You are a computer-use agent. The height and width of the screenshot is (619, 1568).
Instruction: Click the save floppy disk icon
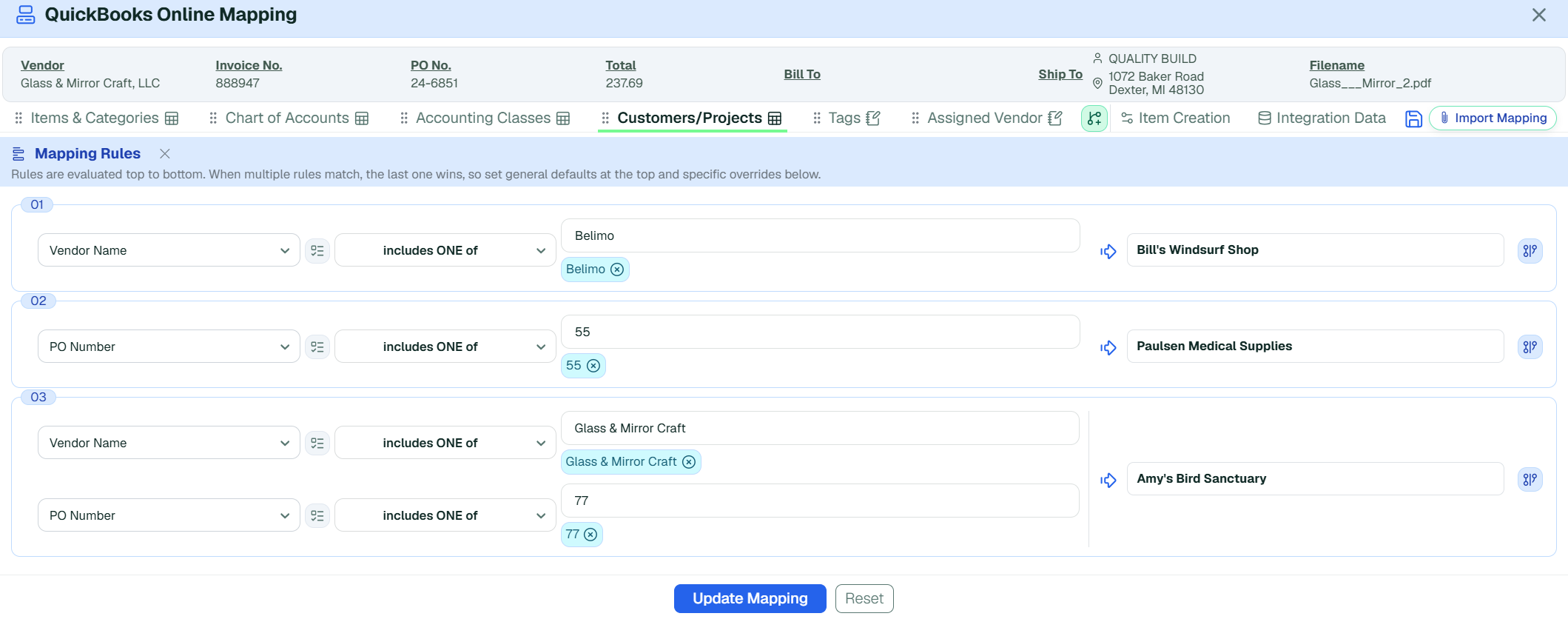coord(1413,118)
